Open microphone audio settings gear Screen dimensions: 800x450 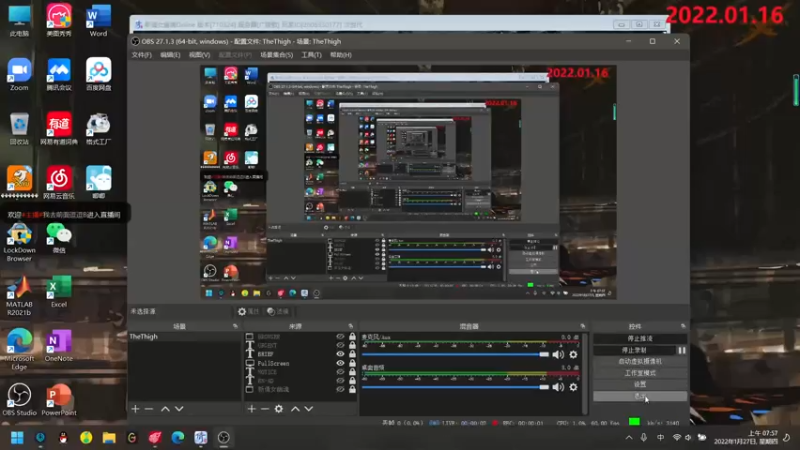(573, 355)
